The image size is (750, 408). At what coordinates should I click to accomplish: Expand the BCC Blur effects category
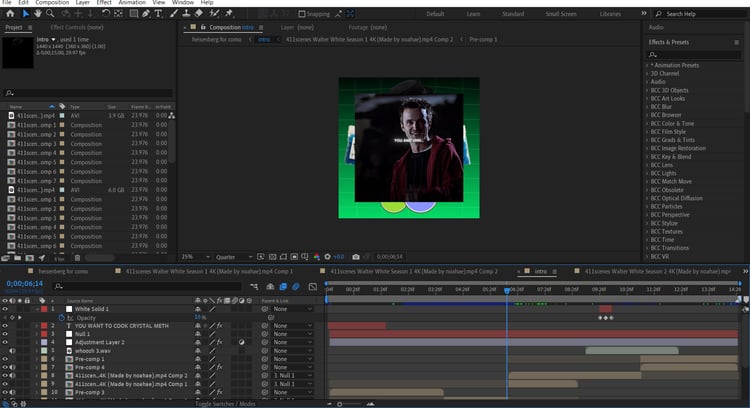click(647, 107)
